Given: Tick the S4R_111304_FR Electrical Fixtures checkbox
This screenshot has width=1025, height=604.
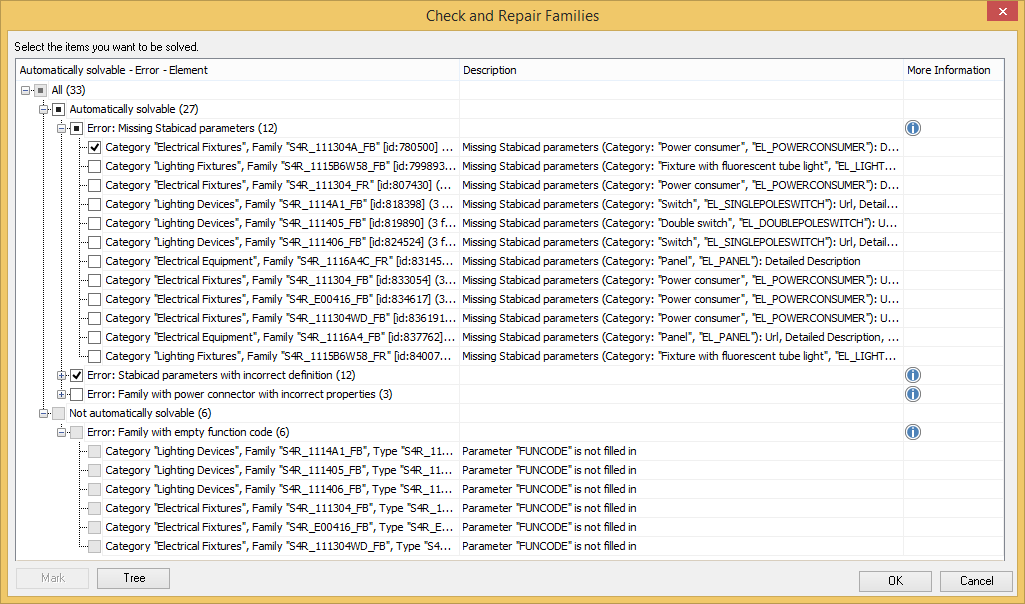Looking at the screenshot, I should pos(95,186).
